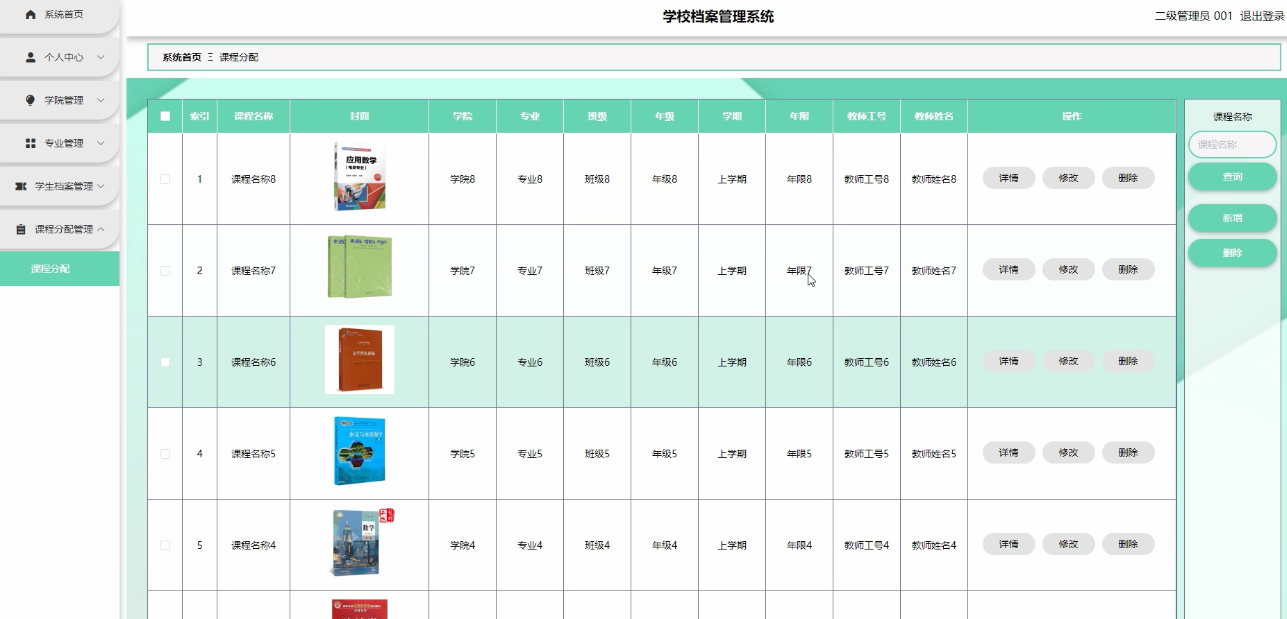Viewport: 1287px width, 619px height.
Task: Click the 二级管理员 001 user label
Action: point(1193,16)
